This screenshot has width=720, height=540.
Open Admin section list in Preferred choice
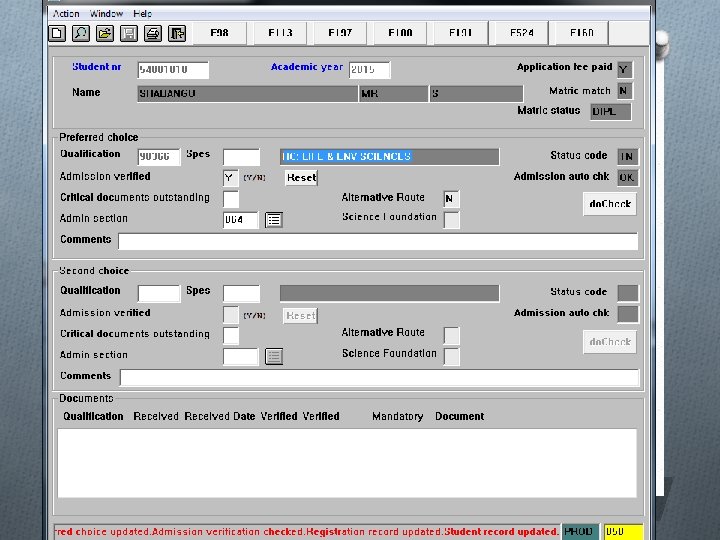click(x=274, y=220)
